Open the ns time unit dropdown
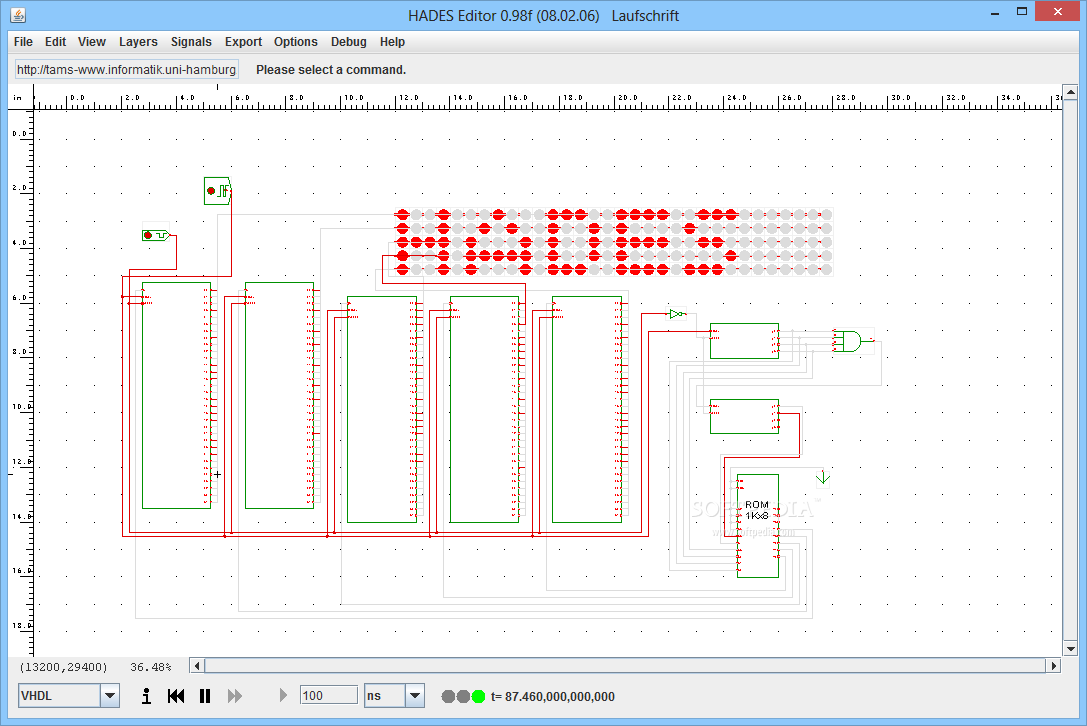Screen dimensions: 1087x726 [415, 695]
